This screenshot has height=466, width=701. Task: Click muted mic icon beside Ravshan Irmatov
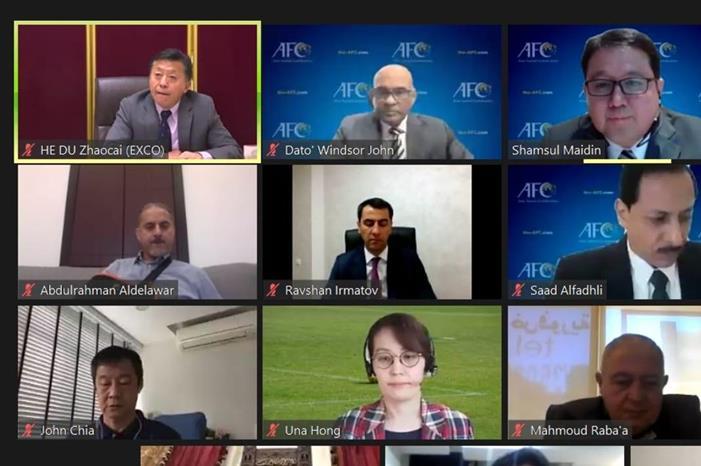click(x=273, y=290)
